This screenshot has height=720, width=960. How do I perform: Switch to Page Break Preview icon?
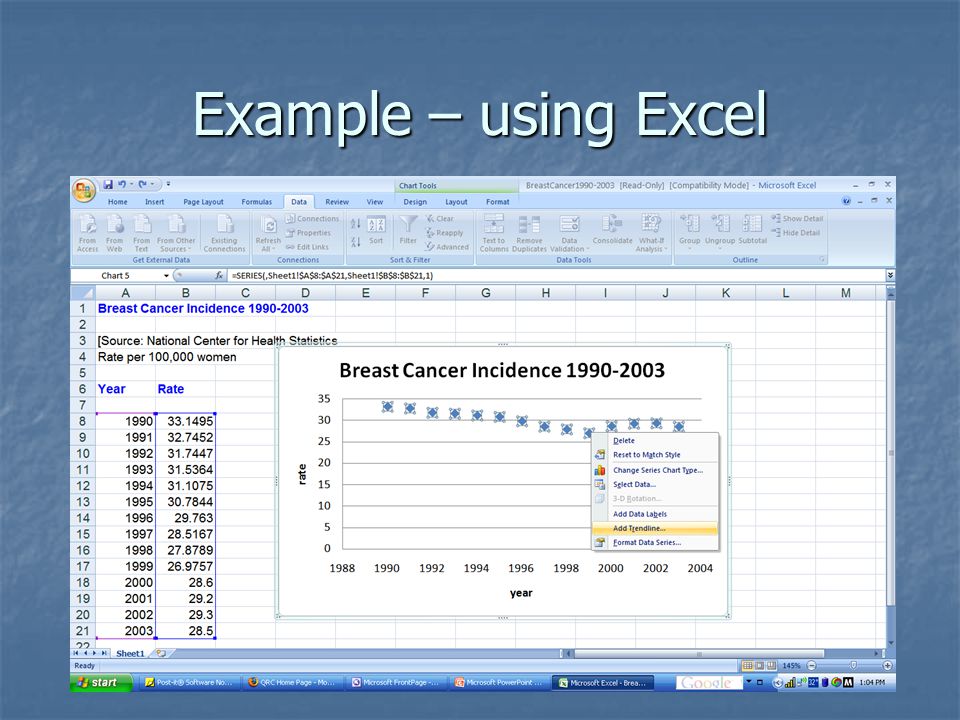(x=771, y=666)
